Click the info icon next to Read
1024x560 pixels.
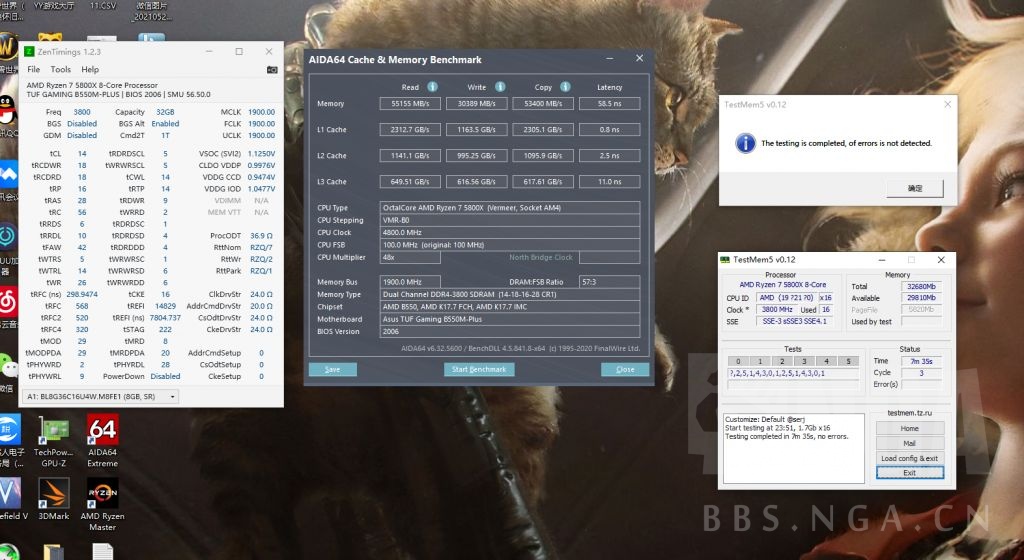432,87
